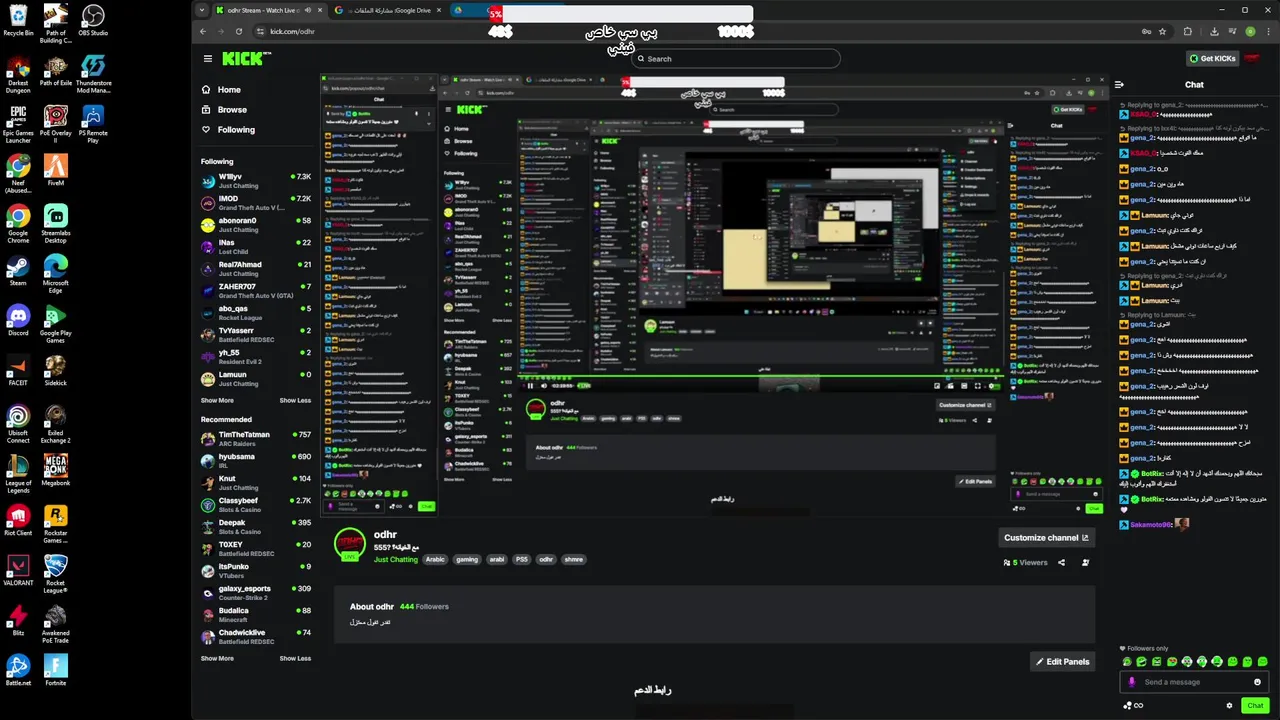
Task: Open Classybeef recommended channel
Action: [x=256, y=505]
